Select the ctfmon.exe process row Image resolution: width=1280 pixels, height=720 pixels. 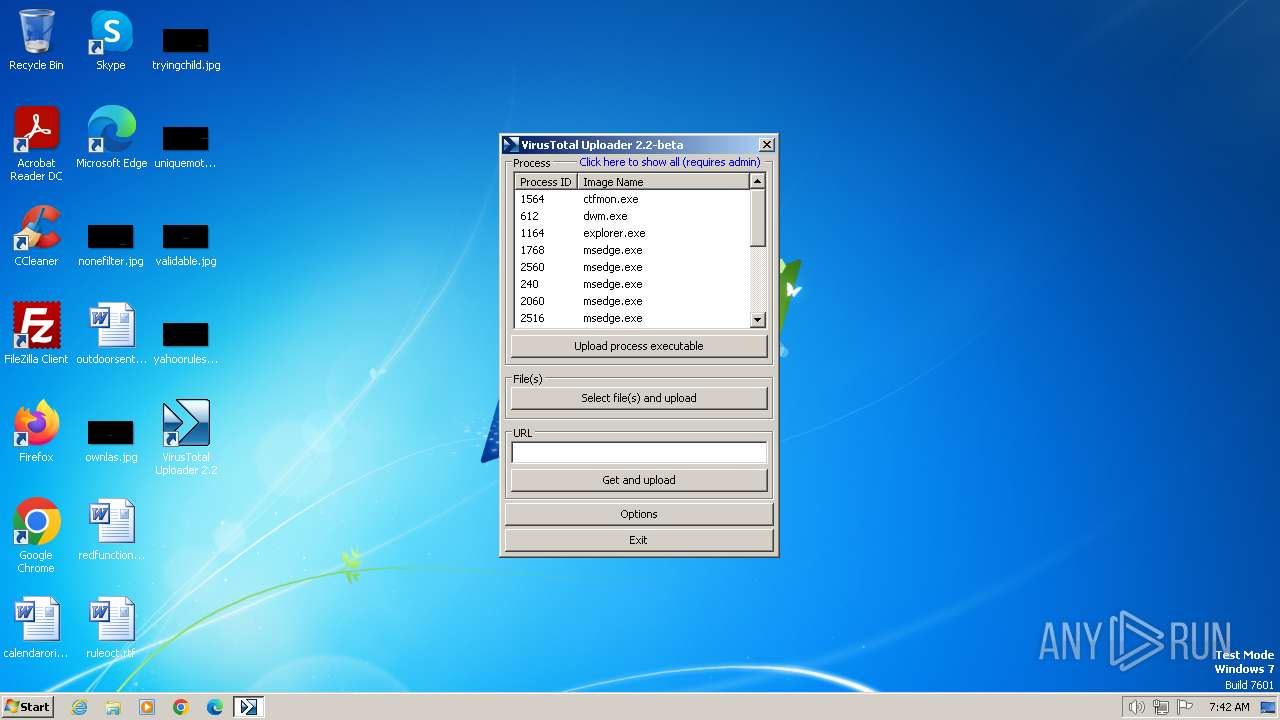click(x=632, y=199)
